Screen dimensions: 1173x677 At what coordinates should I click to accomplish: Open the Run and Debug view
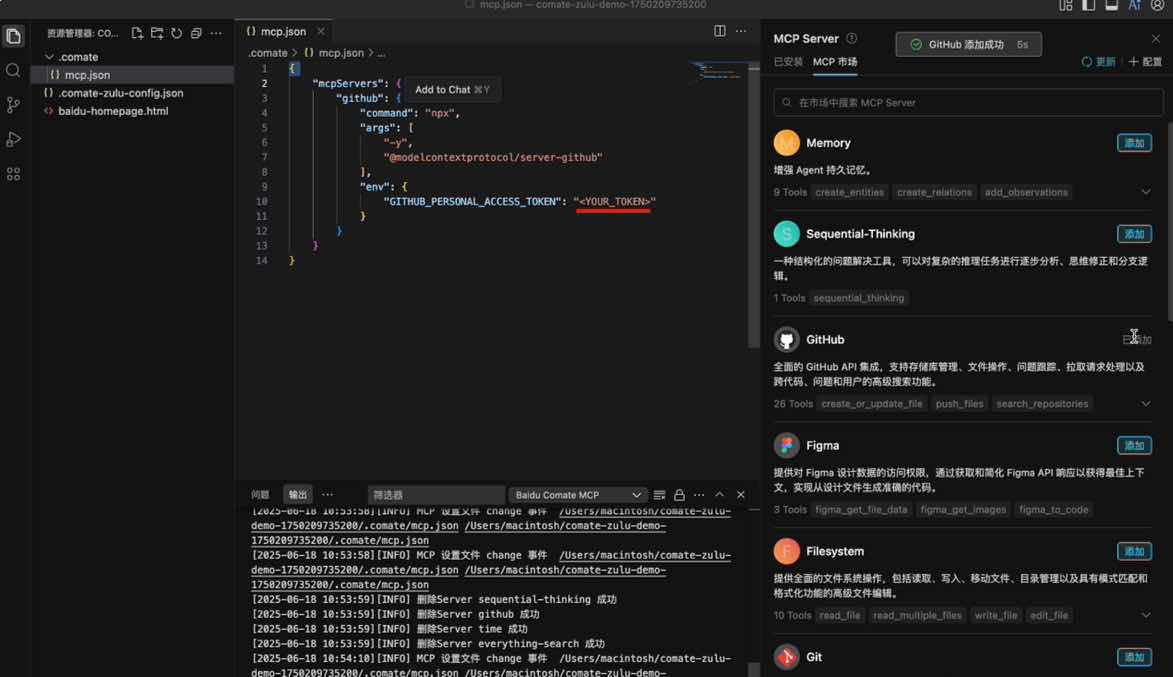click(x=13, y=140)
